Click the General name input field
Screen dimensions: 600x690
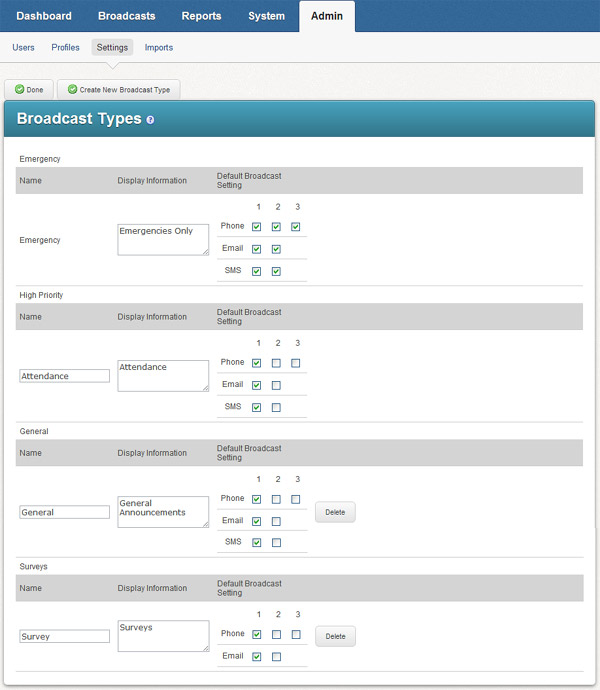(64, 512)
